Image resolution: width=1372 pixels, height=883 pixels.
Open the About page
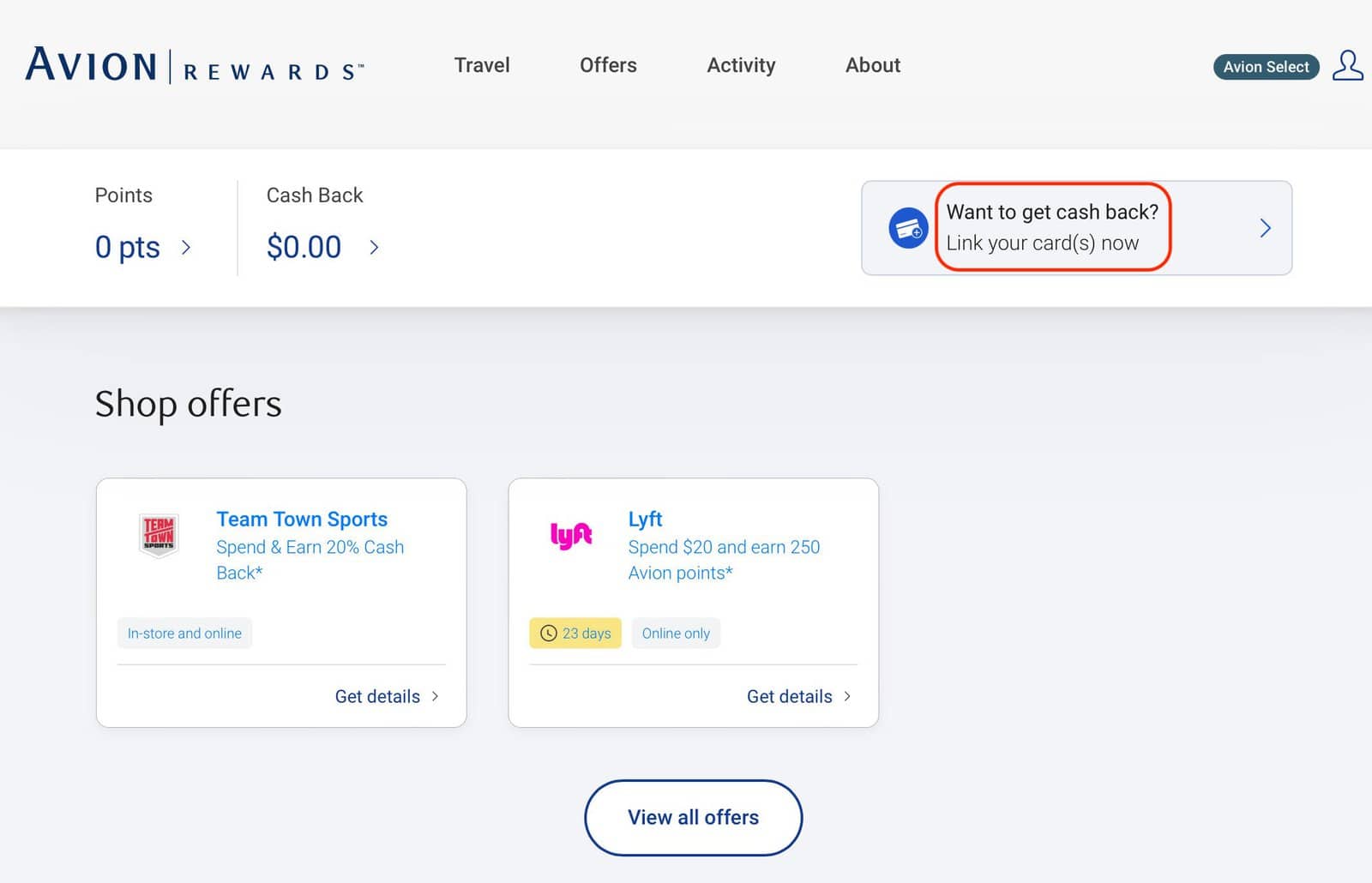coord(872,65)
